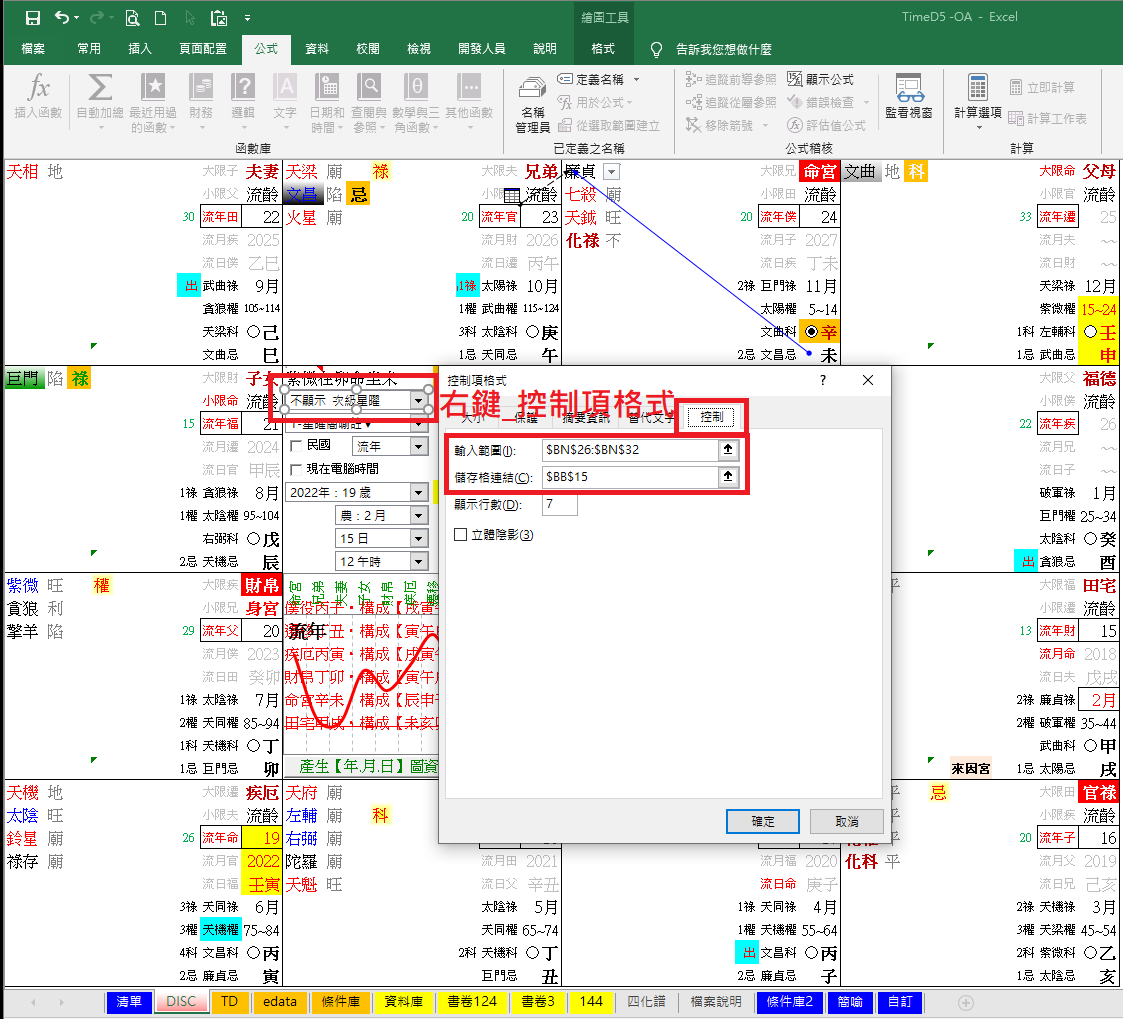Select the 辛 radio button in 未 palace
The height and width of the screenshot is (1019, 1123).
811,332
